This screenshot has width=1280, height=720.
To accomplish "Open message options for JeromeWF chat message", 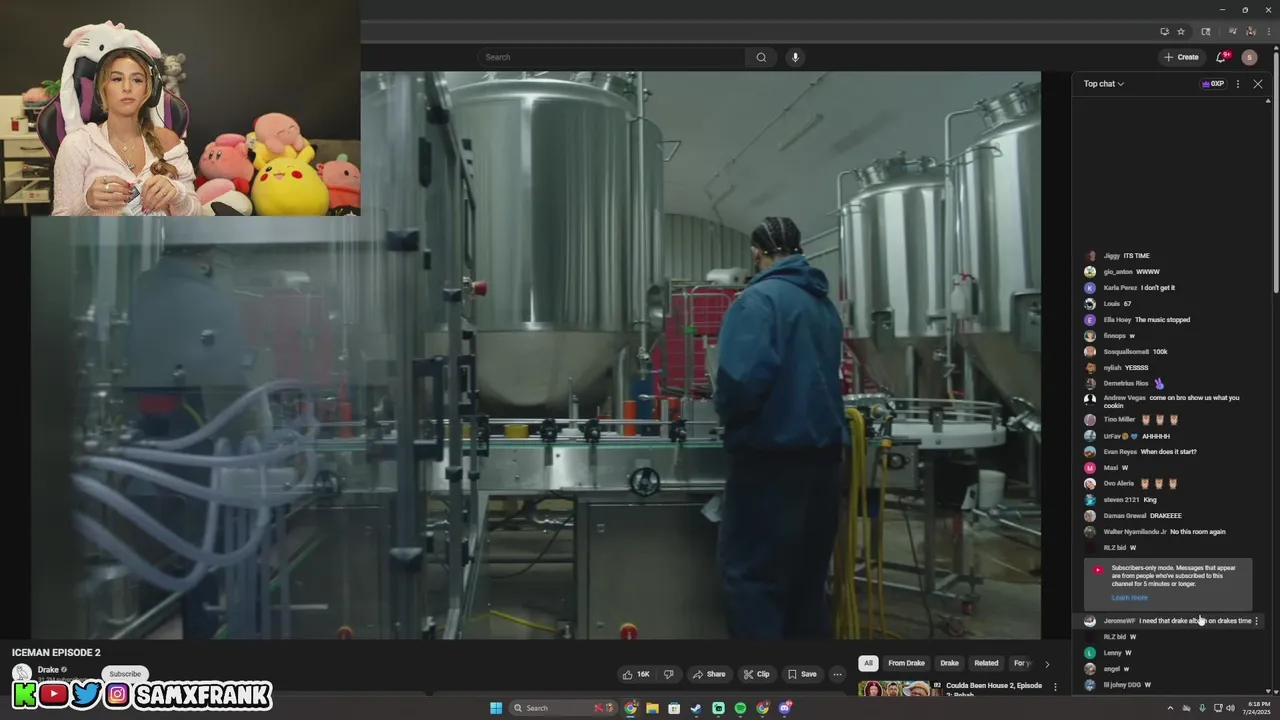I will 1257,621.
